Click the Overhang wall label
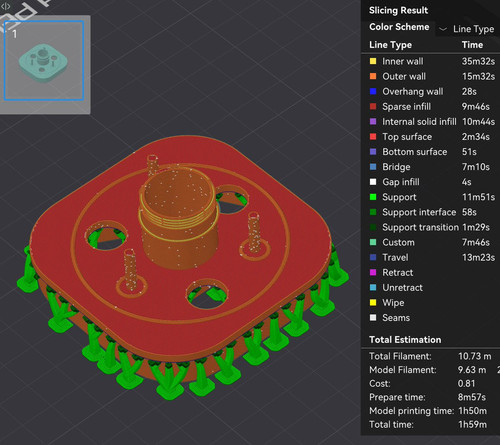 pos(413,91)
